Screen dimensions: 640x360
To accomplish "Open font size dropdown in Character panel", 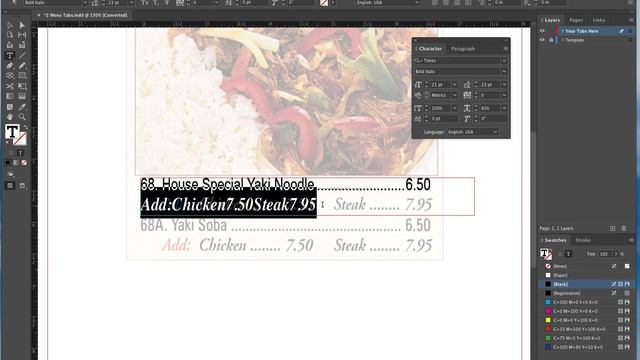I will coord(455,84).
